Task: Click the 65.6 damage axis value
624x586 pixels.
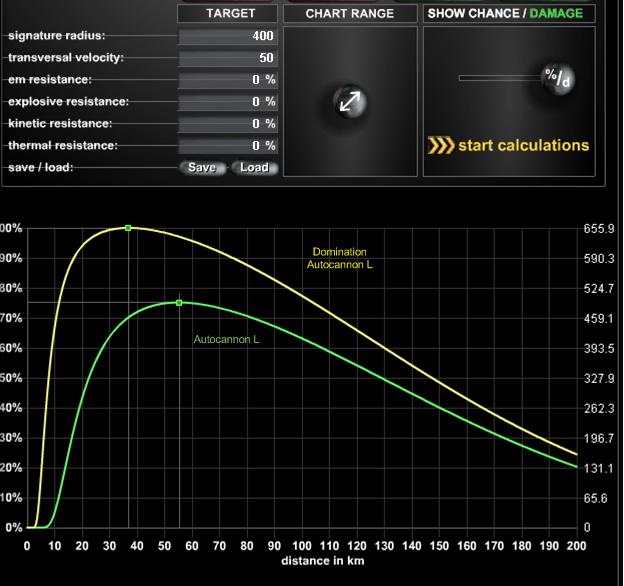Action: tap(596, 498)
